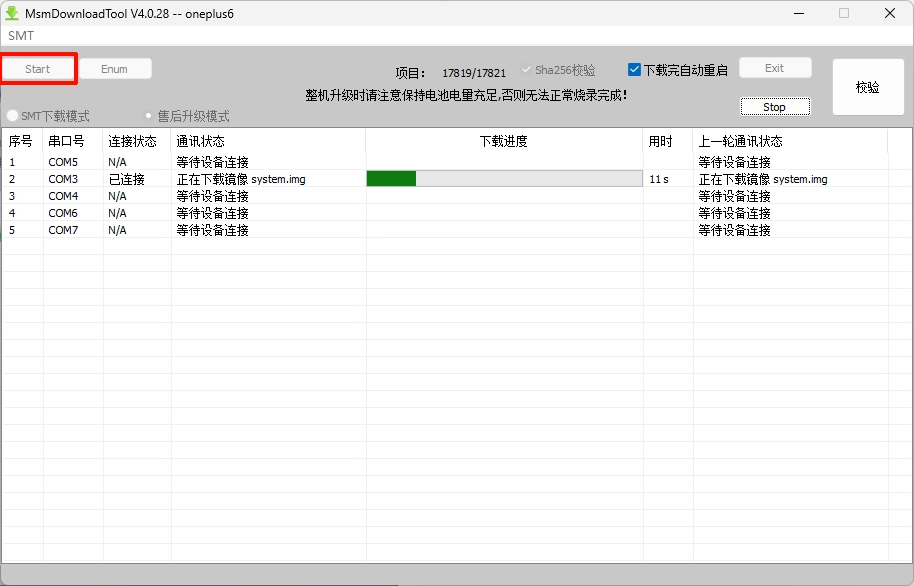This screenshot has height=586, width=914.
Task: Minimize the MsmDownloadTool window
Action: [798, 13]
